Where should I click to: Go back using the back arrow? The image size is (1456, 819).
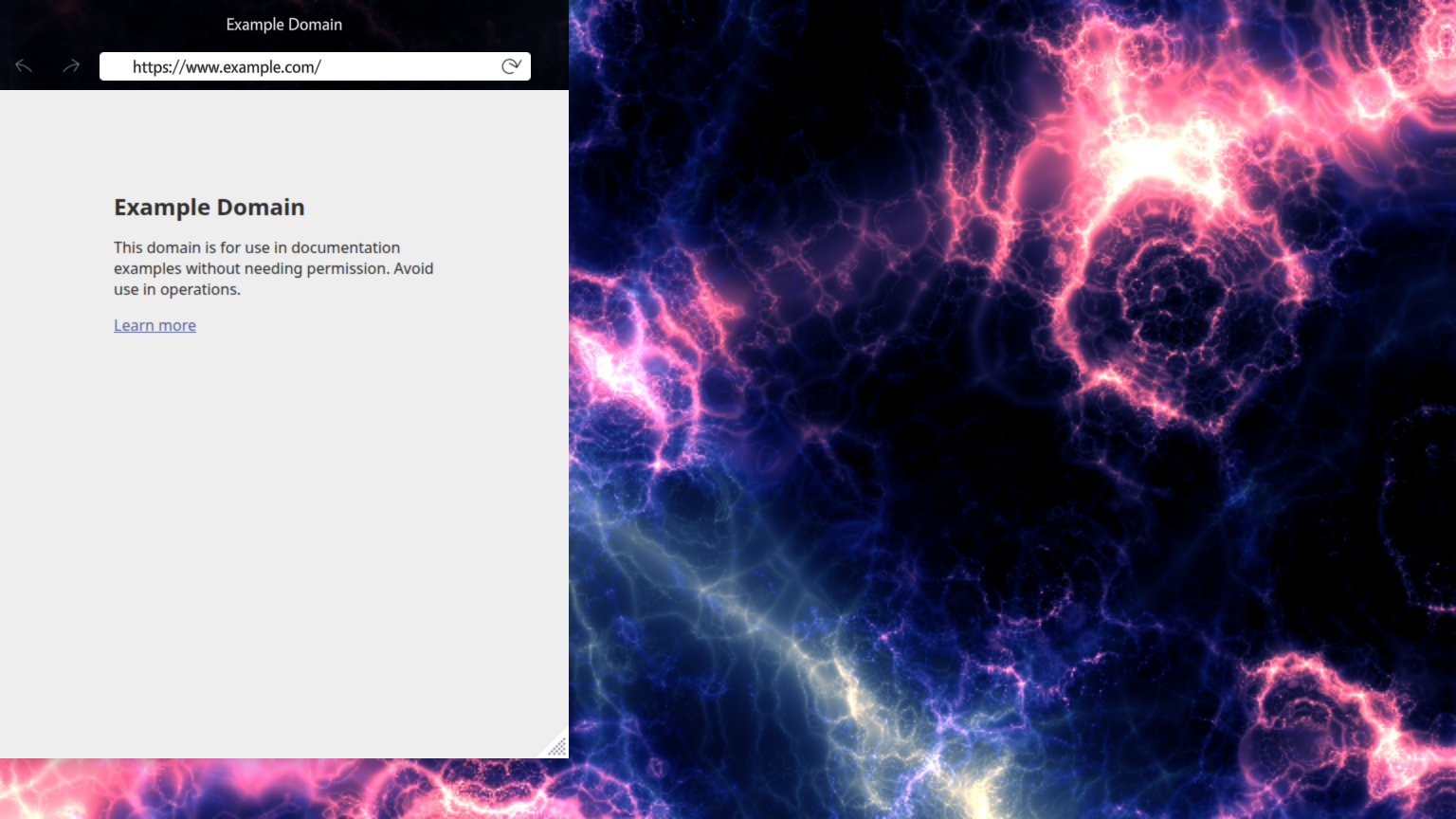pyautogui.click(x=24, y=66)
